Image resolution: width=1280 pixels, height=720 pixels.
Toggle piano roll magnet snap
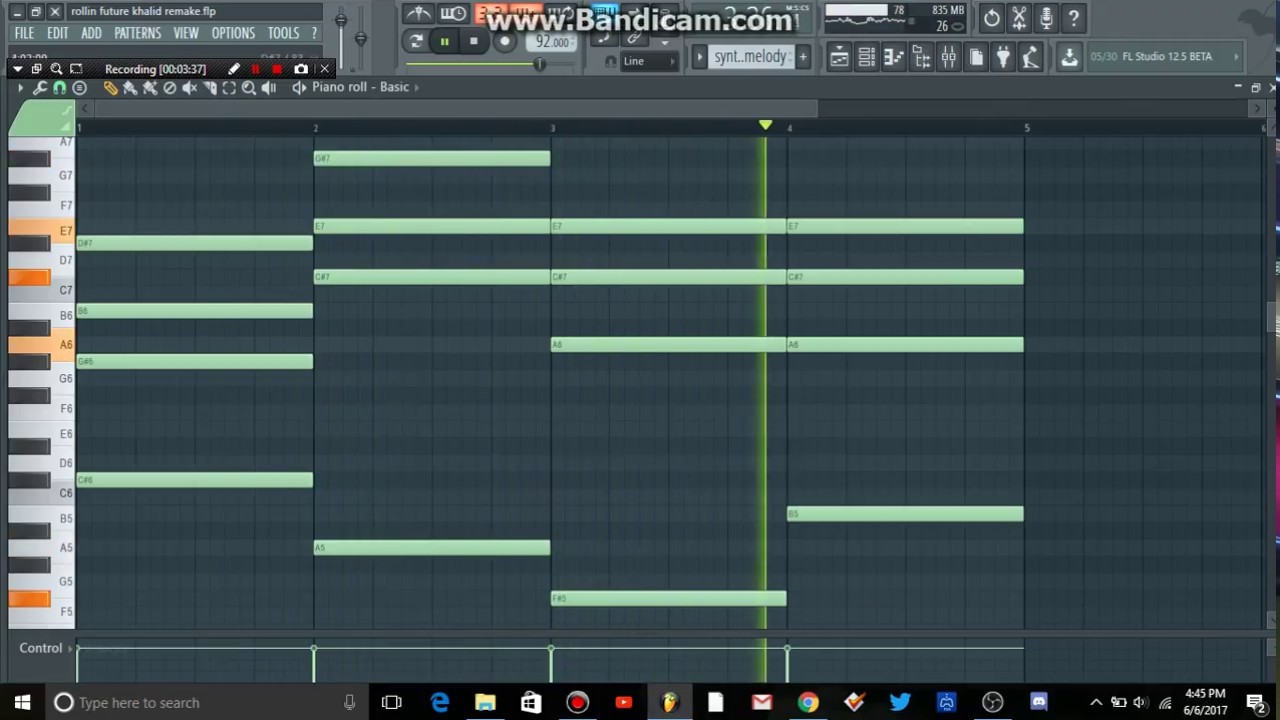(59, 88)
